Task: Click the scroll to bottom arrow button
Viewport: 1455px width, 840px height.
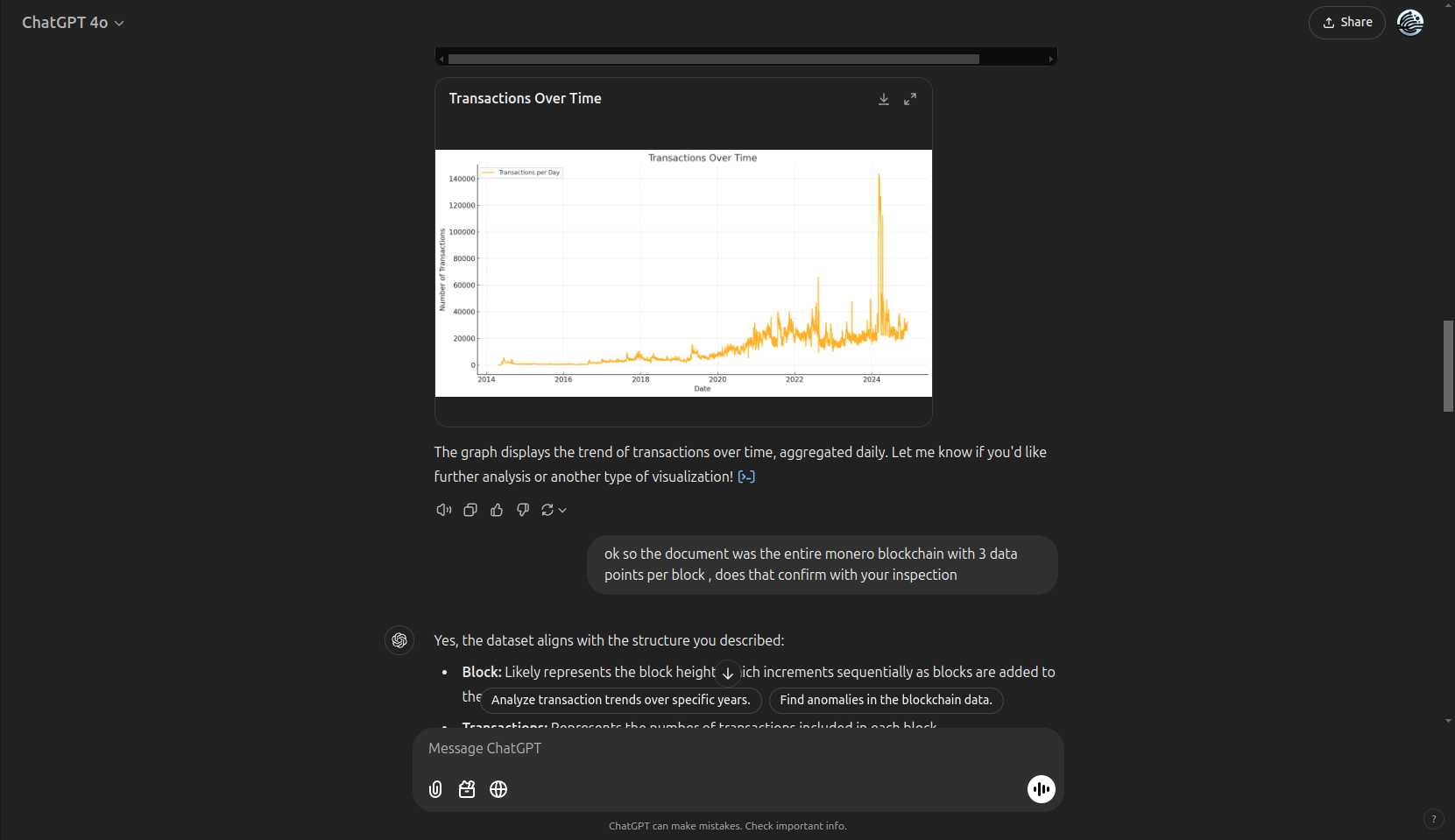Action: coord(728,673)
